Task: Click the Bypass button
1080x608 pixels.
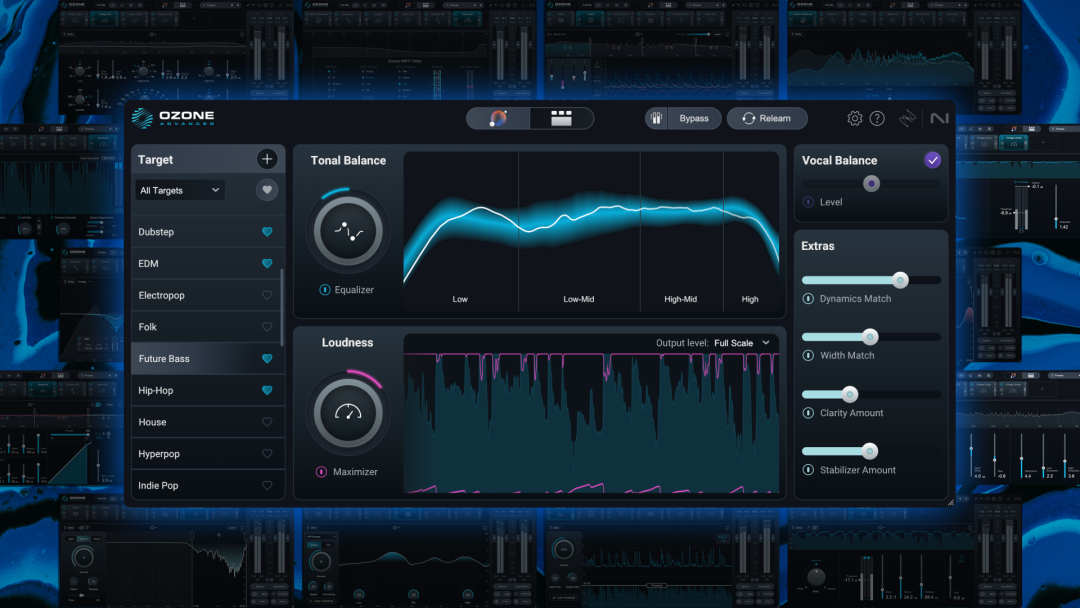Action: pos(694,118)
